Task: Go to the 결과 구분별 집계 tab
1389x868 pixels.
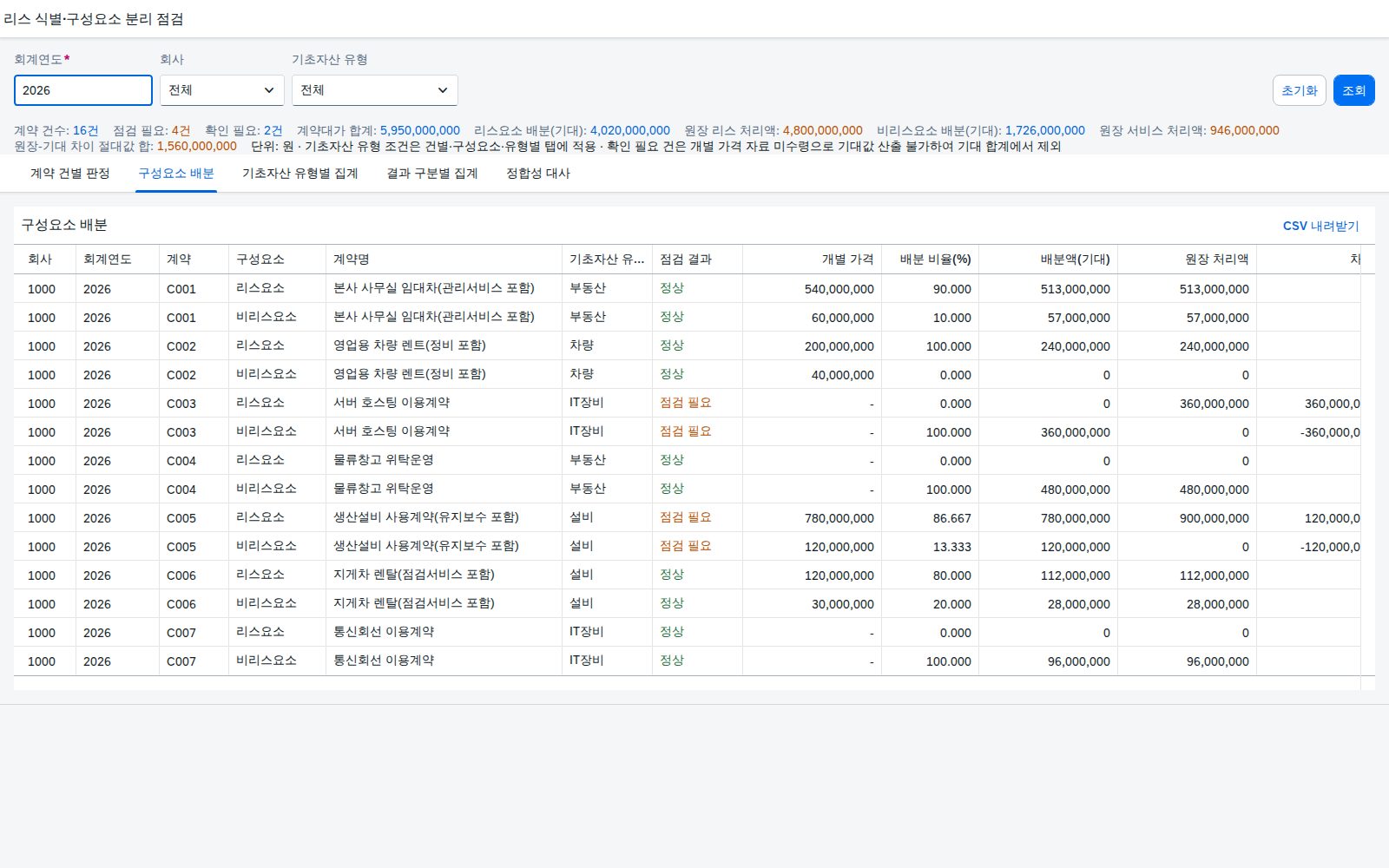Action: [432, 173]
